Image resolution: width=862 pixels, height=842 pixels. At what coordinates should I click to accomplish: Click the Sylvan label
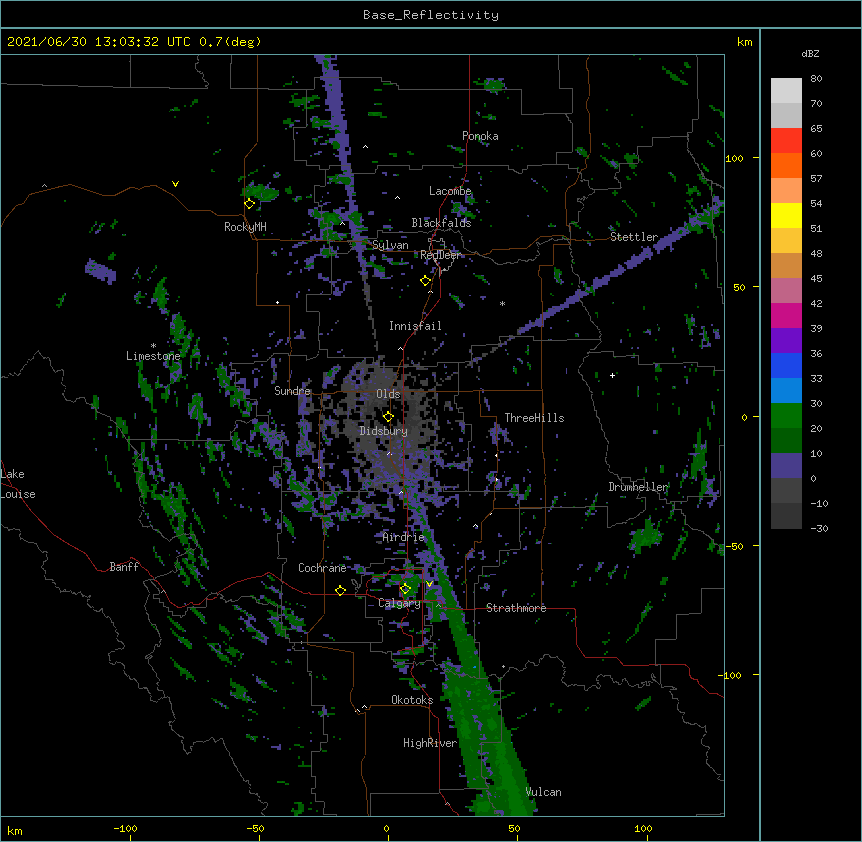click(x=390, y=245)
